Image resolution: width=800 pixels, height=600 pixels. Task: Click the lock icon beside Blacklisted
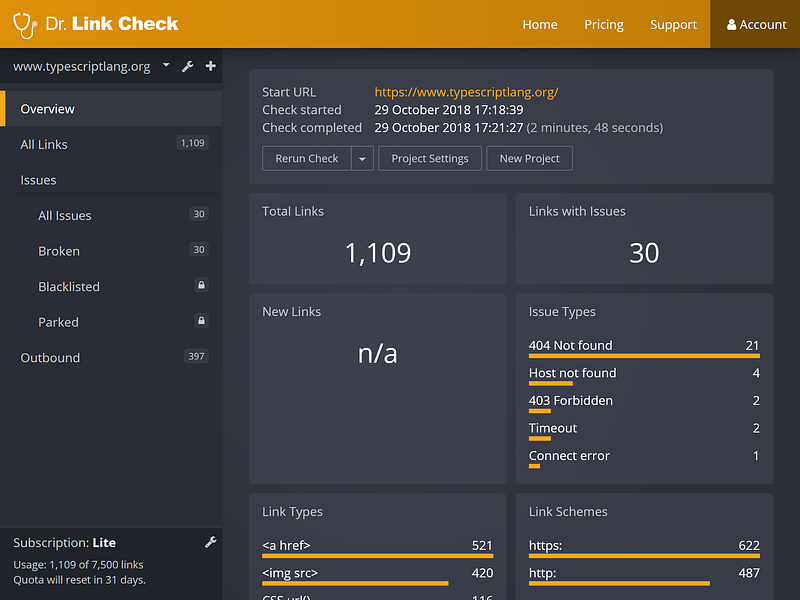pyautogui.click(x=201, y=285)
